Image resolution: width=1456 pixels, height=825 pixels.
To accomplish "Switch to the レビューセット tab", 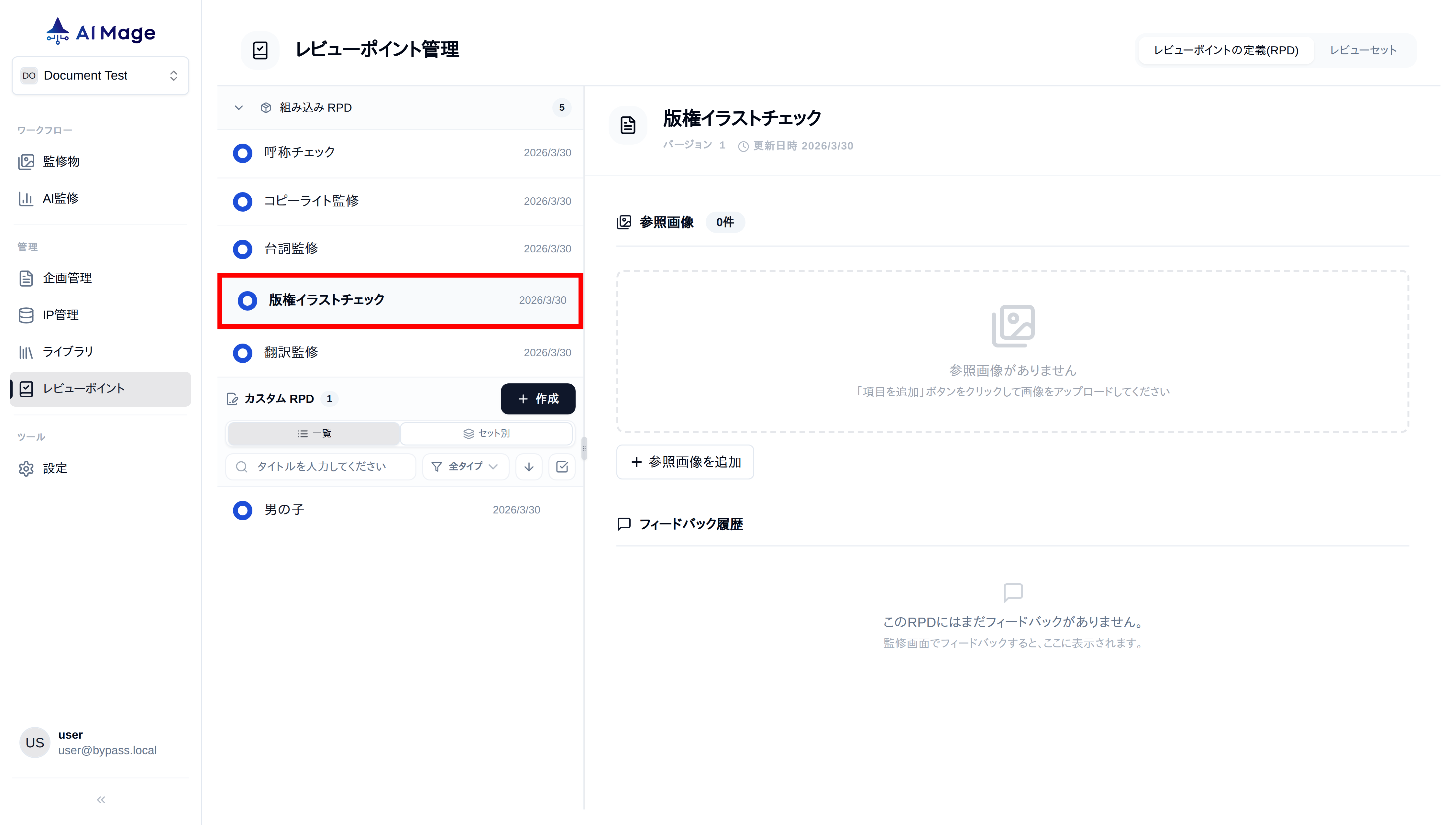I will pos(1364,50).
